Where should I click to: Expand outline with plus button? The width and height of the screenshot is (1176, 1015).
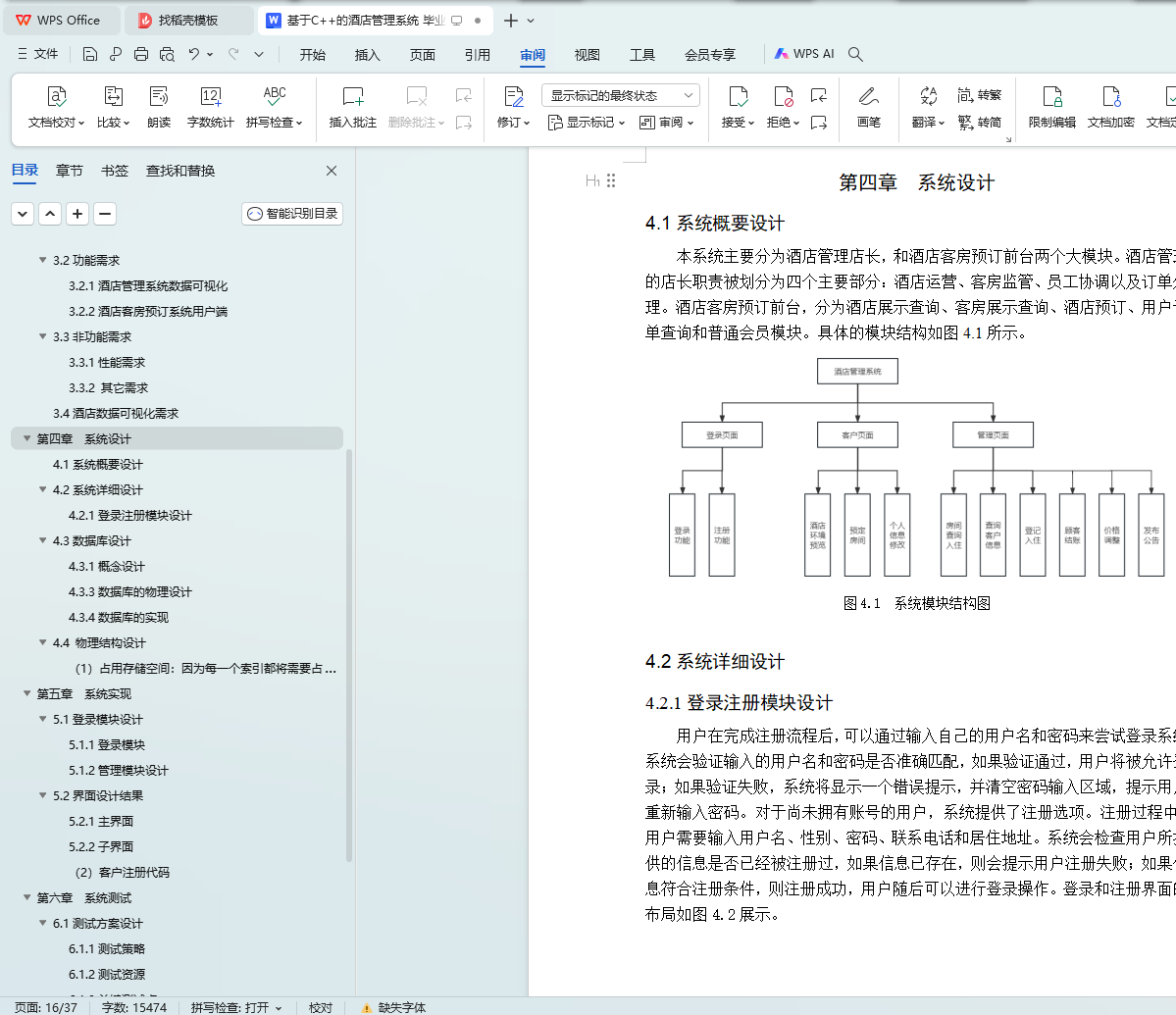coord(77,214)
